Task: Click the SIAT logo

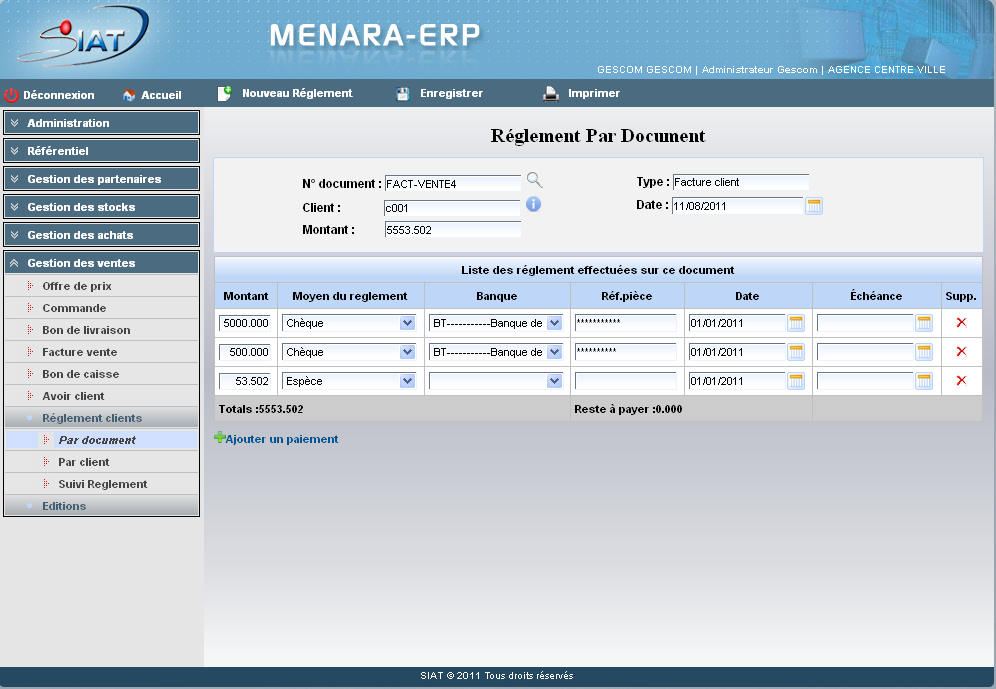Action: click(83, 36)
